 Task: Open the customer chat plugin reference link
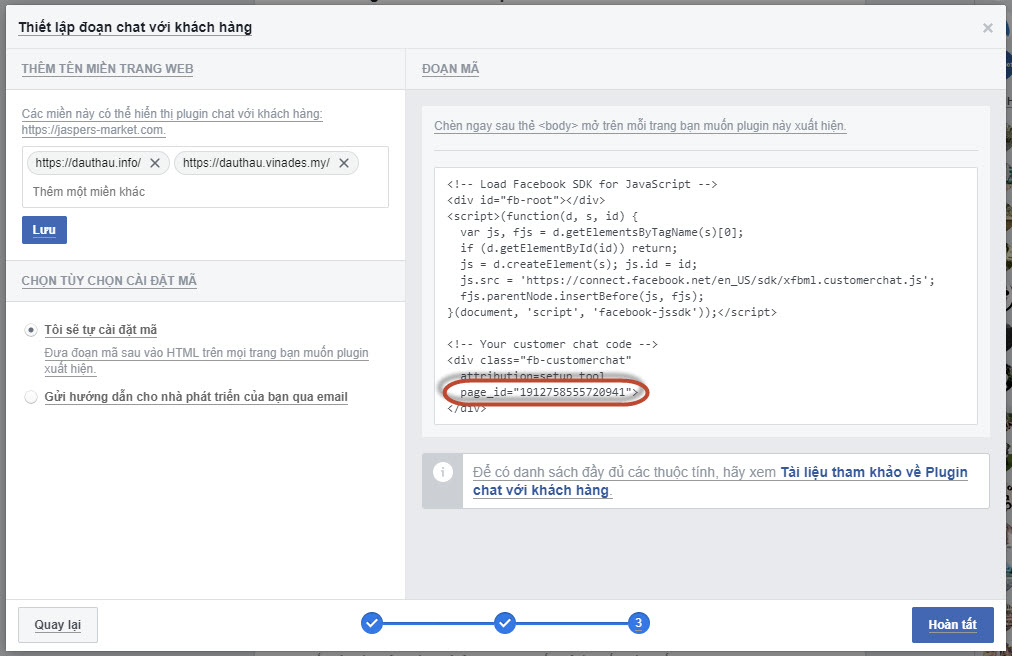(720, 481)
